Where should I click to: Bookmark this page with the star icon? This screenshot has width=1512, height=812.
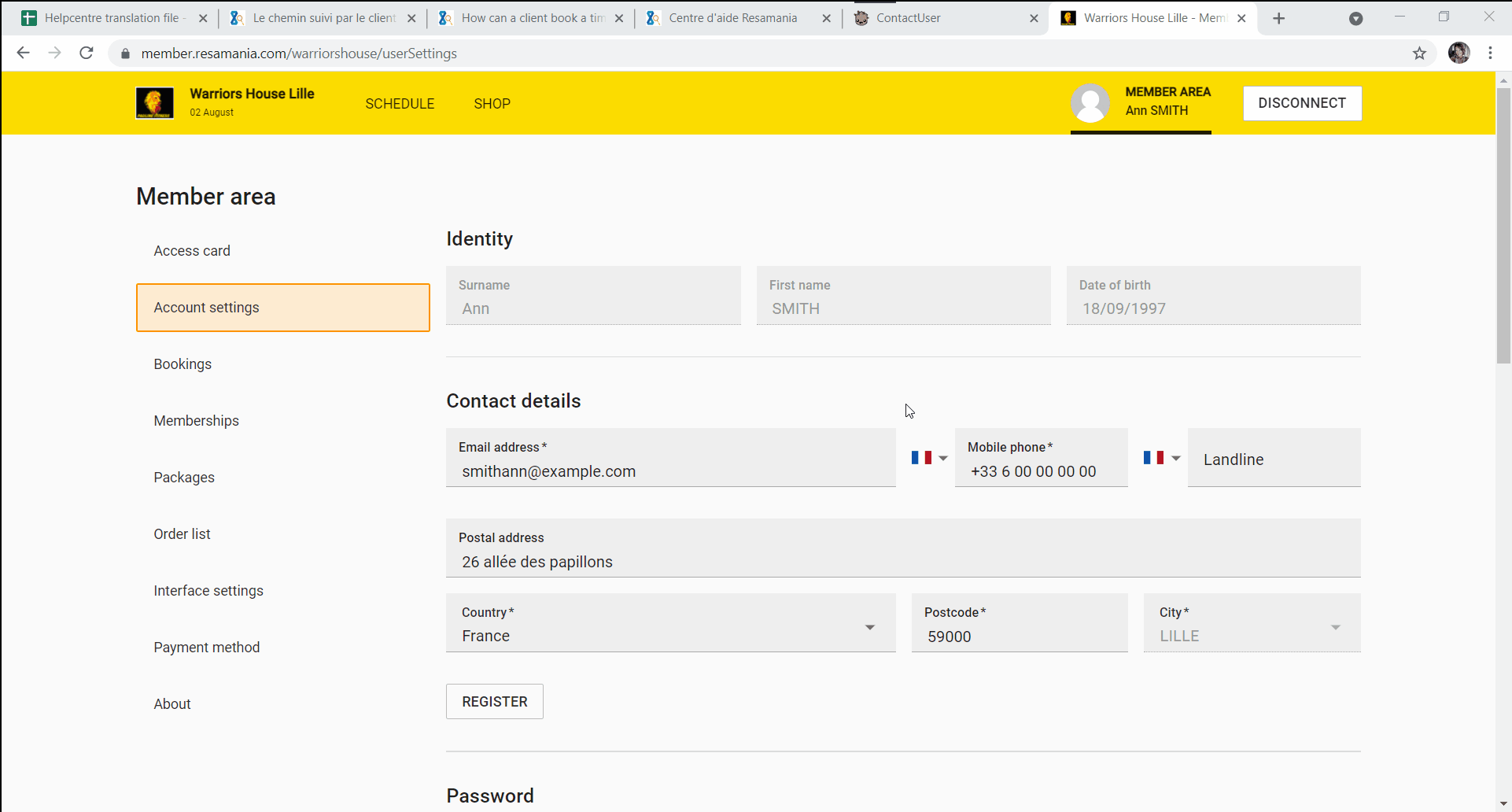pyautogui.click(x=1419, y=53)
